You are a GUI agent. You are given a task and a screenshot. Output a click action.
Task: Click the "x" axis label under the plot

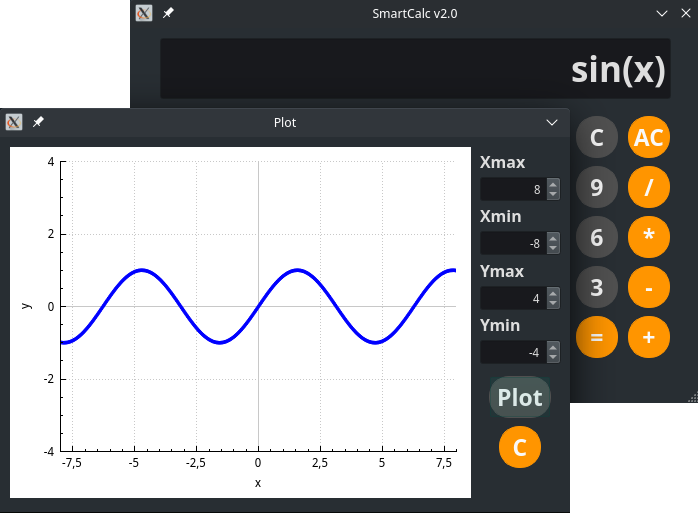[258, 483]
